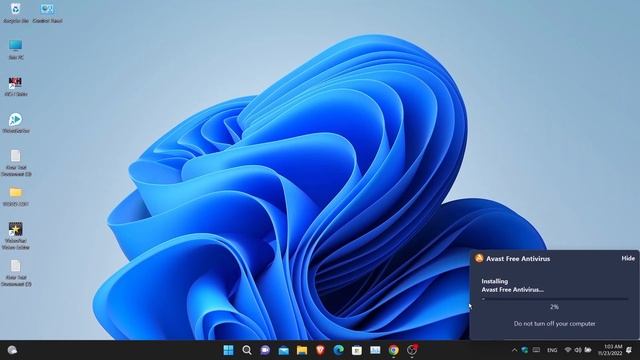Hide the Avast Free Antivirus installer popup
The height and width of the screenshot is (360, 640).
pyautogui.click(x=628, y=258)
